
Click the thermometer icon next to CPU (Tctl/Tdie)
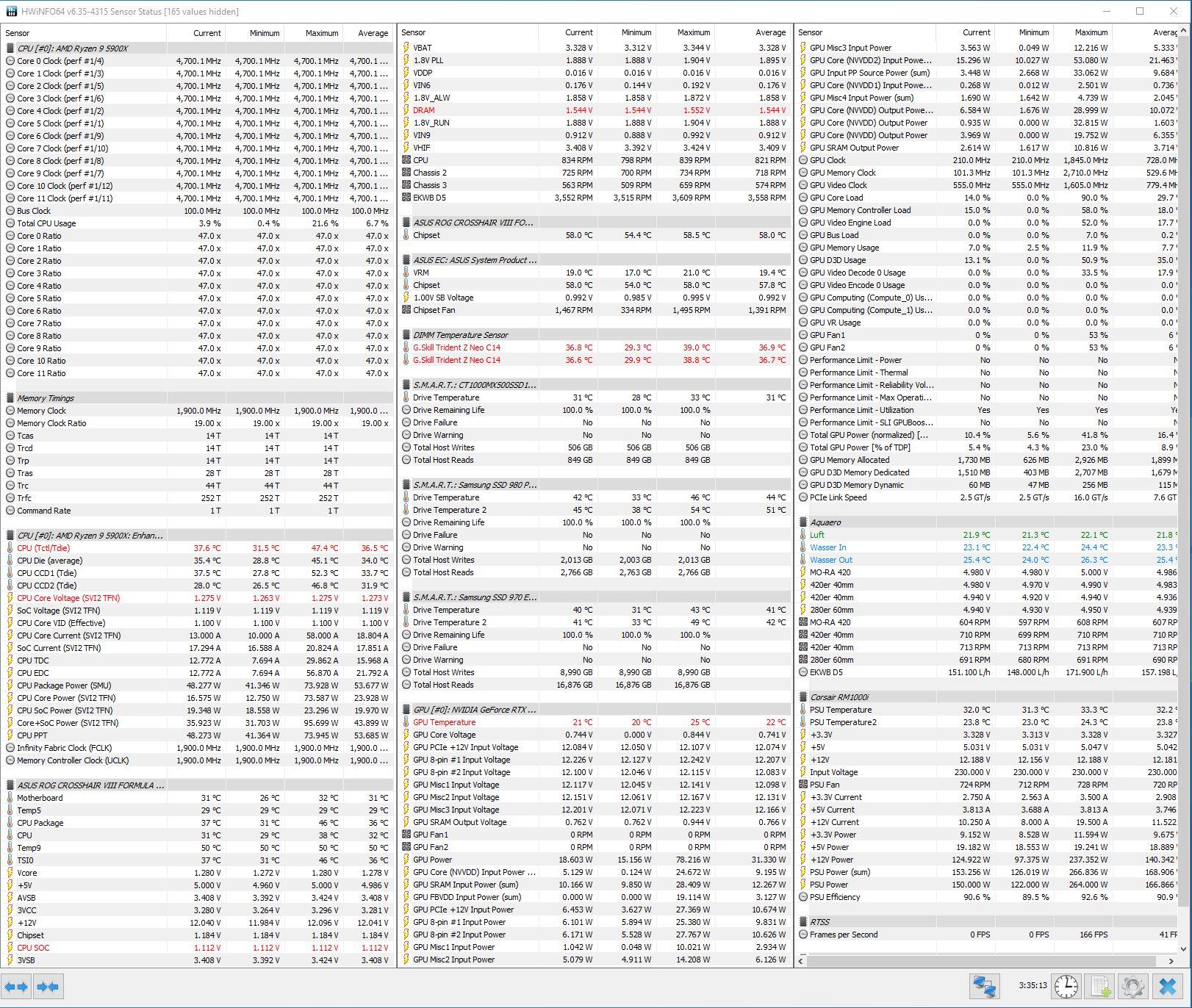pyautogui.click(x=10, y=548)
